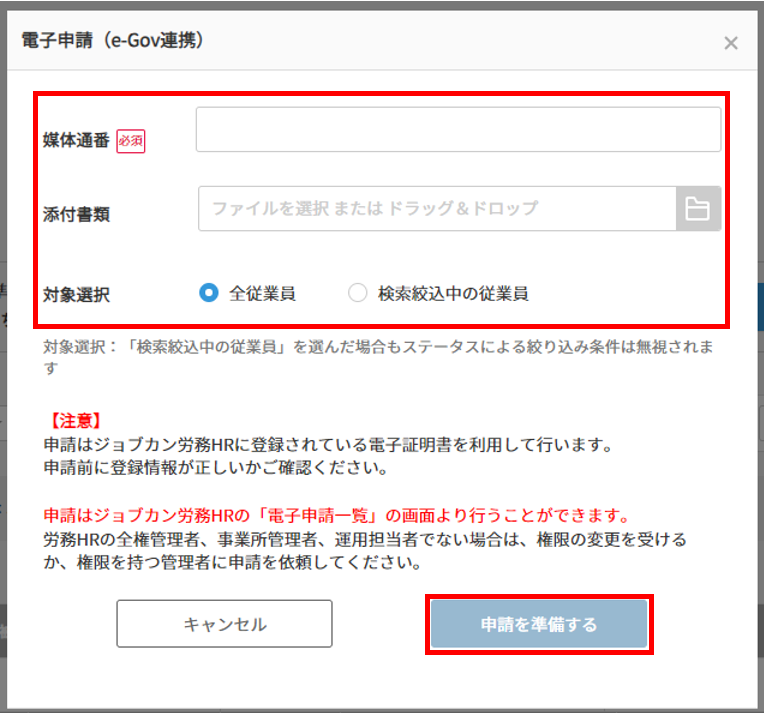Click the red 必須 badge

[131, 141]
